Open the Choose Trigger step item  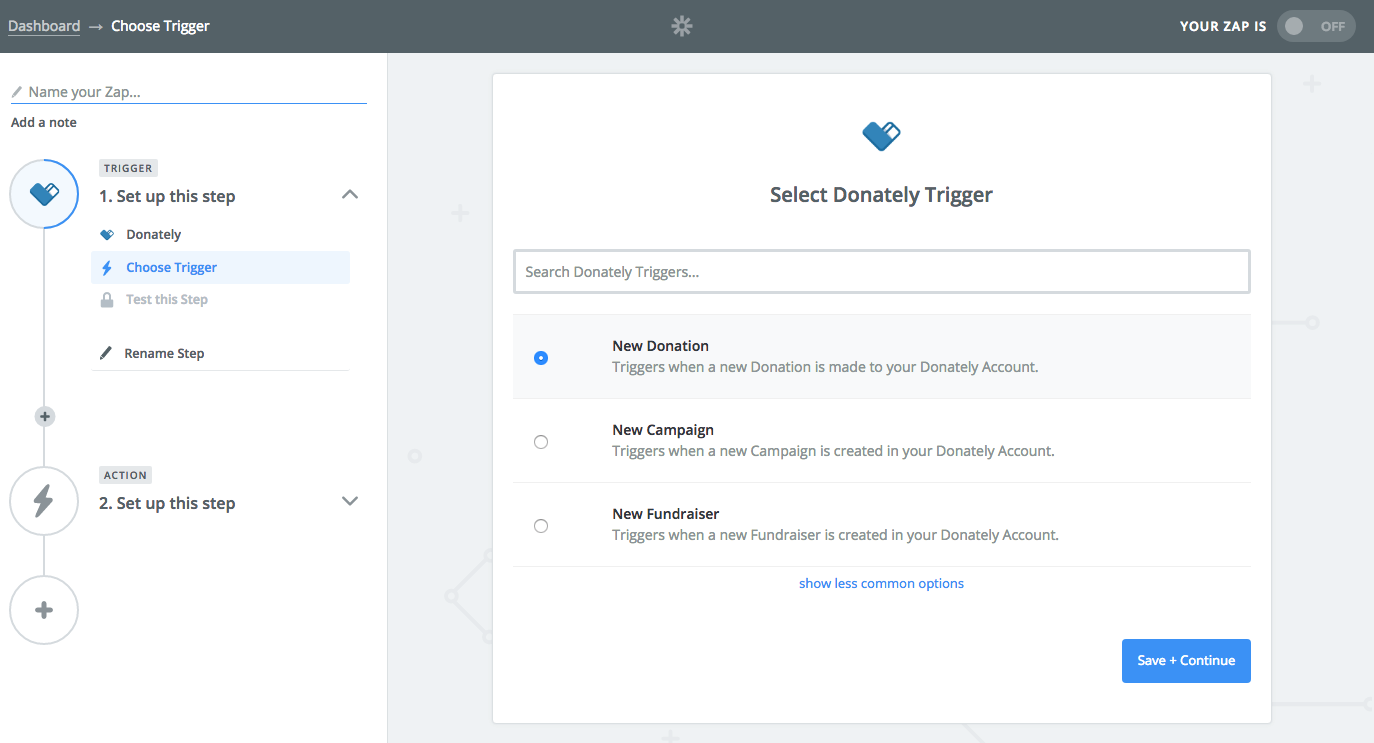point(220,267)
